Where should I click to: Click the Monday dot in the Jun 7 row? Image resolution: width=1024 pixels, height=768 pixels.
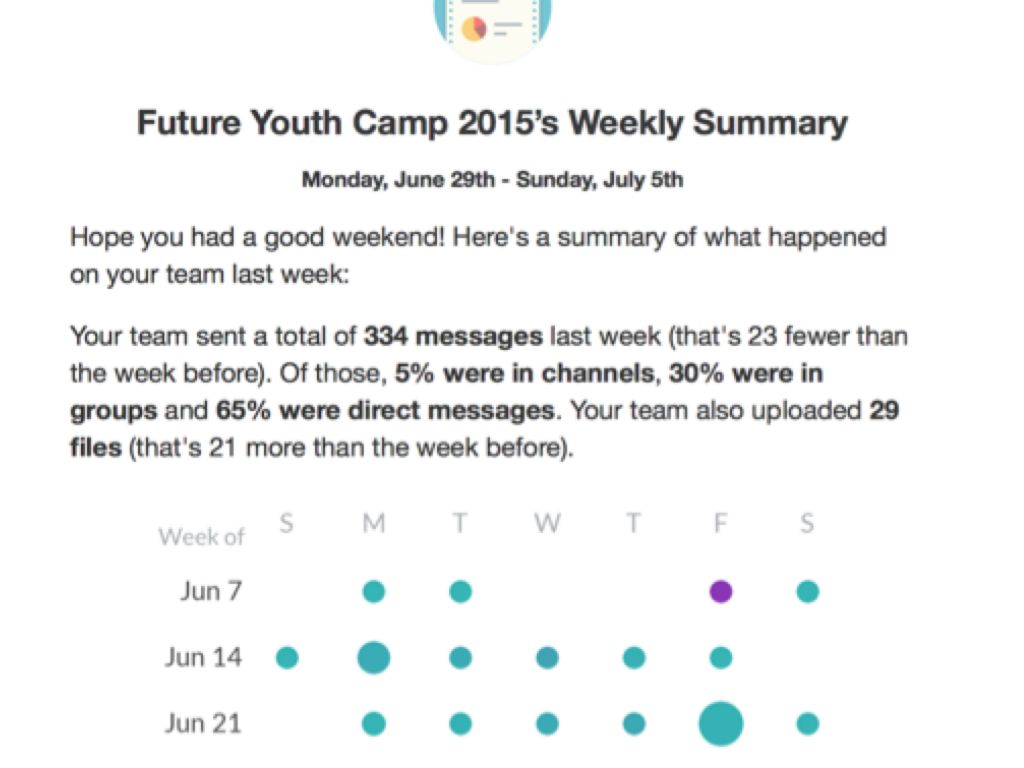pos(374,592)
